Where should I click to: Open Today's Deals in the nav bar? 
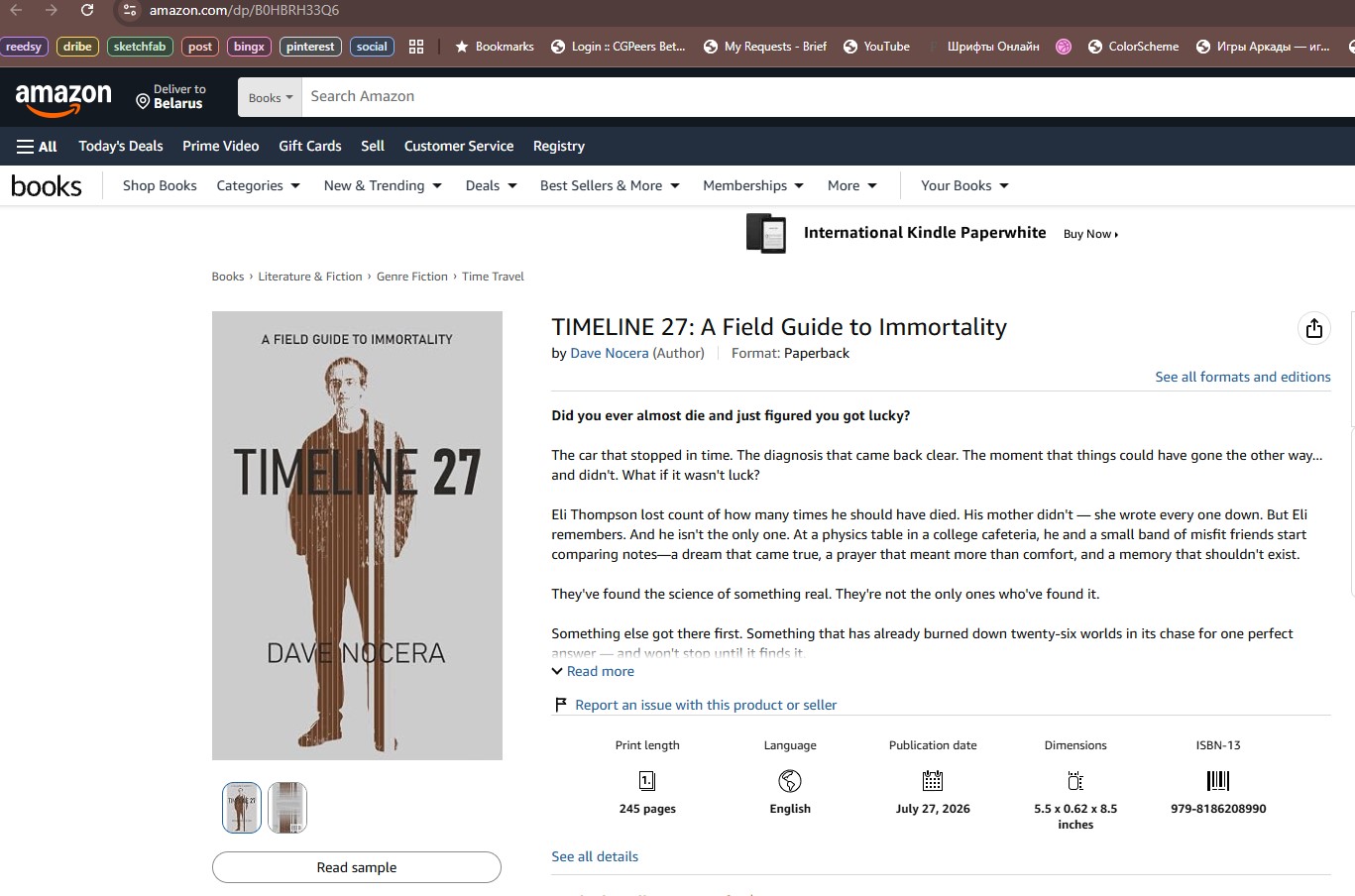121,146
